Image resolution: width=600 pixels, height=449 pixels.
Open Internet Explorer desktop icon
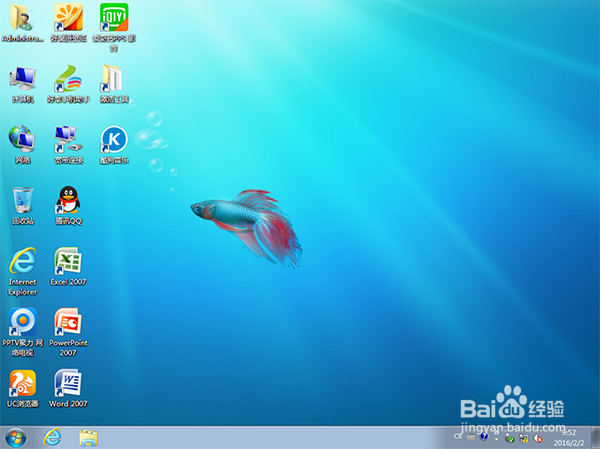click(23, 271)
